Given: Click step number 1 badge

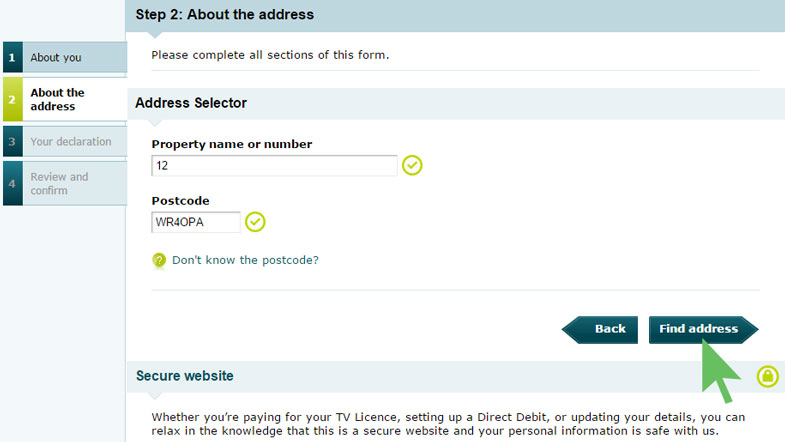Looking at the screenshot, I should 13,57.
